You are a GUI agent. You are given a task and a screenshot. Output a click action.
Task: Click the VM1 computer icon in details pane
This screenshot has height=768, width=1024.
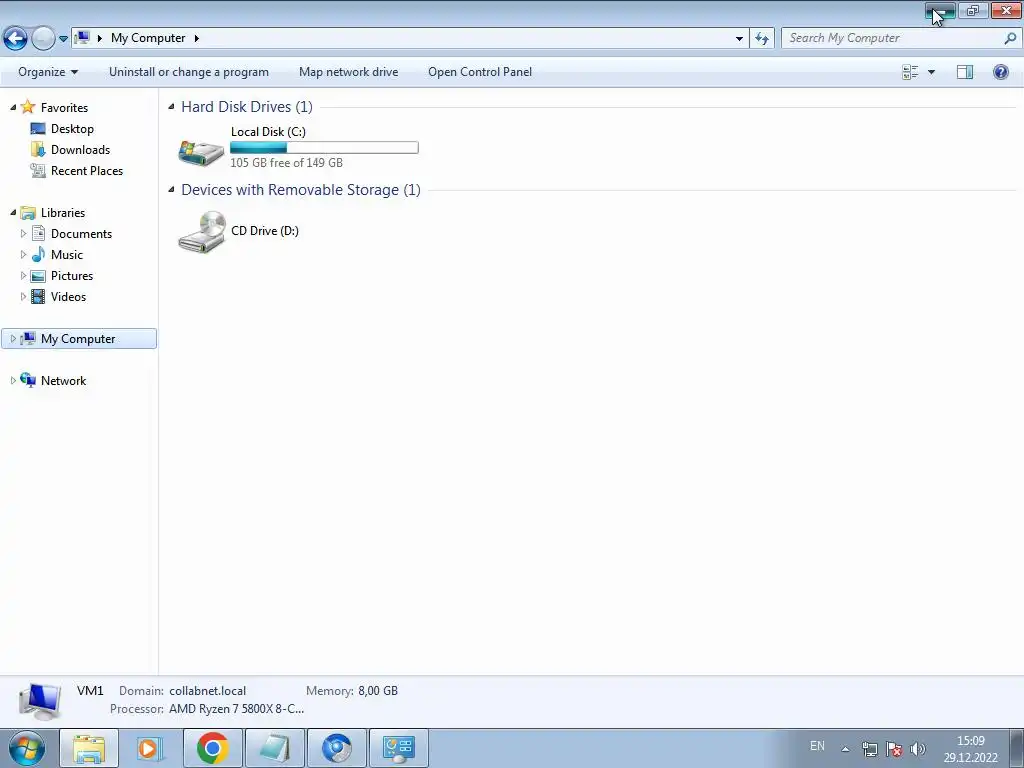tap(40, 701)
